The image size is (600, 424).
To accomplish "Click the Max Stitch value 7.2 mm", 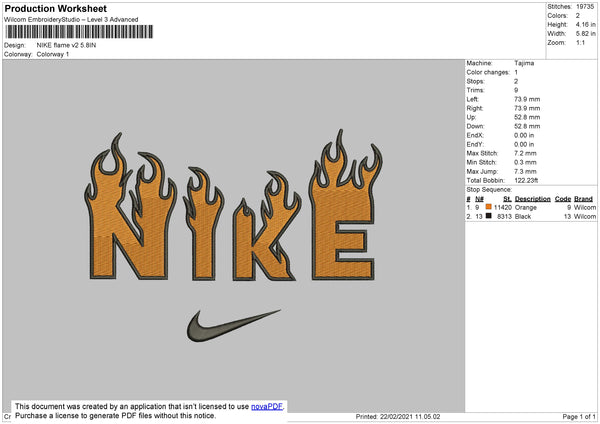I will click(x=525, y=153).
